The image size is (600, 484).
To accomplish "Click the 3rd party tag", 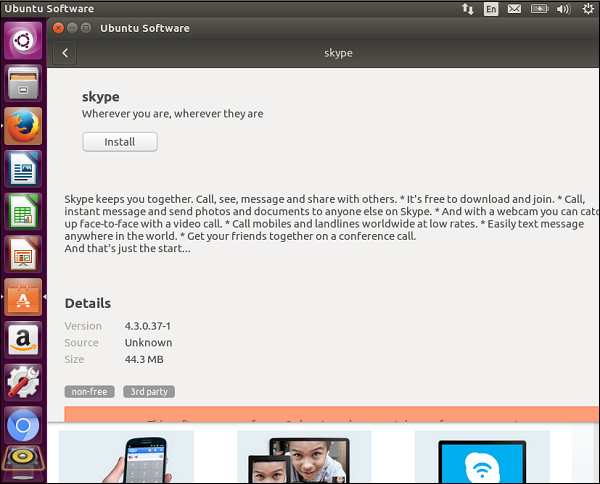I will tap(148, 392).
